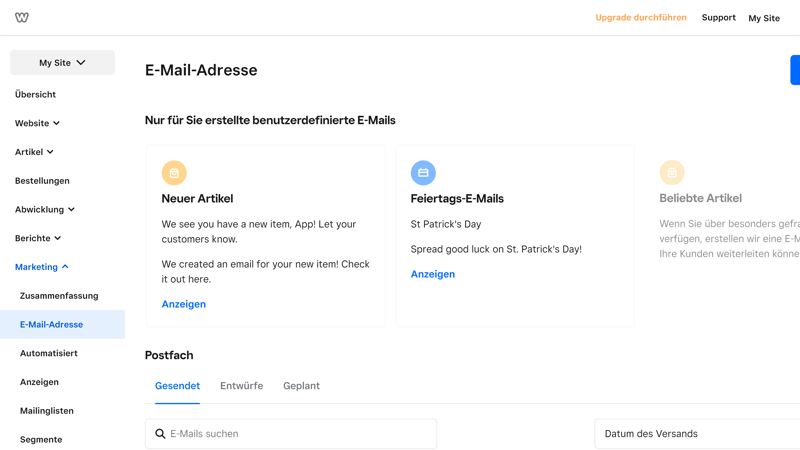Click the Beliebte Artikel card icon
This screenshot has width=800, height=450.
click(672, 173)
